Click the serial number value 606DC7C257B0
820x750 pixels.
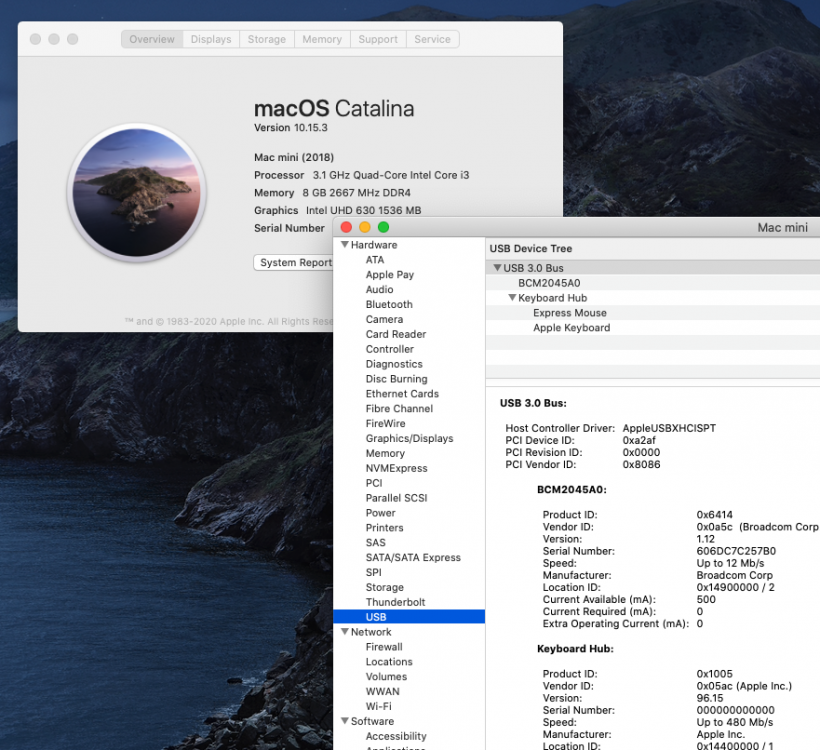(736, 551)
